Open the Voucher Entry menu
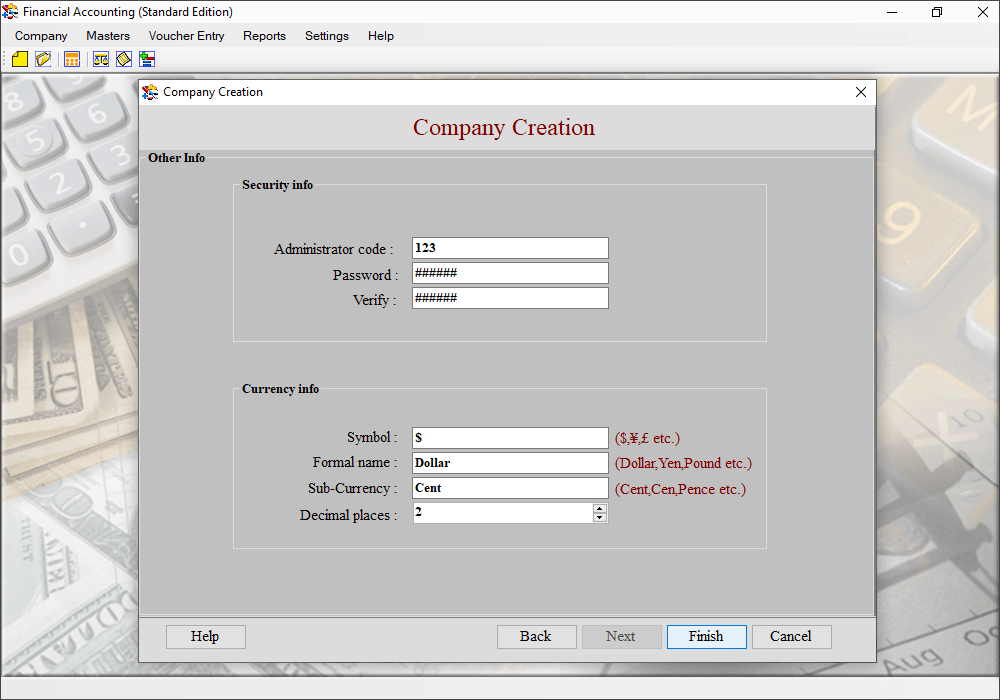Image resolution: width=1000 pixels, height=700 pixels. (x=186, y=36)
